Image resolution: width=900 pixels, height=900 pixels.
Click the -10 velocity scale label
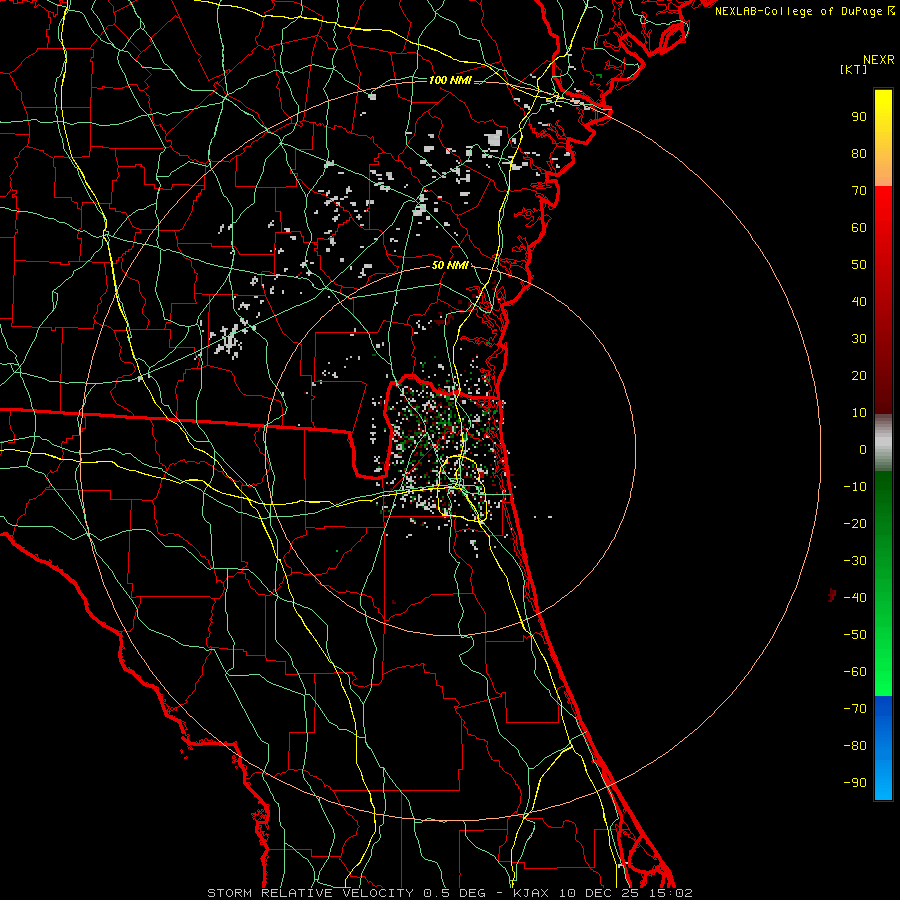[x=855, y=487]
